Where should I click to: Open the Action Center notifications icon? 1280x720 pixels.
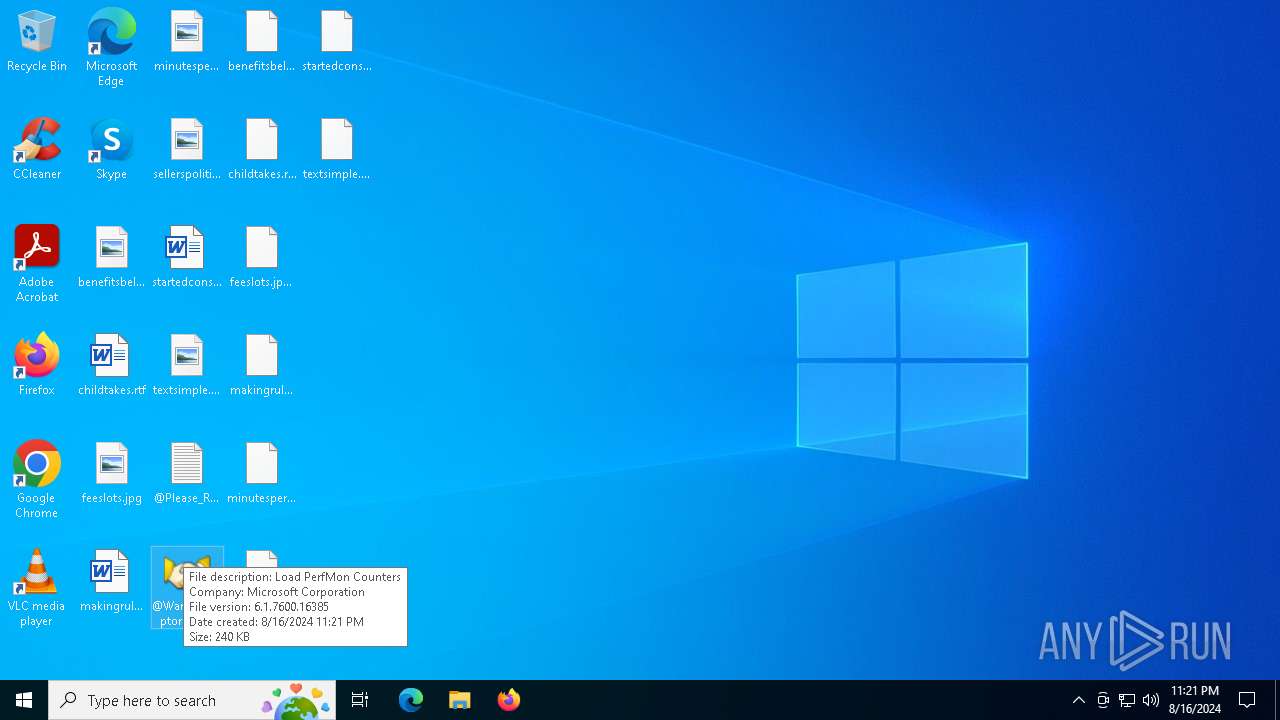[1247, 700]
